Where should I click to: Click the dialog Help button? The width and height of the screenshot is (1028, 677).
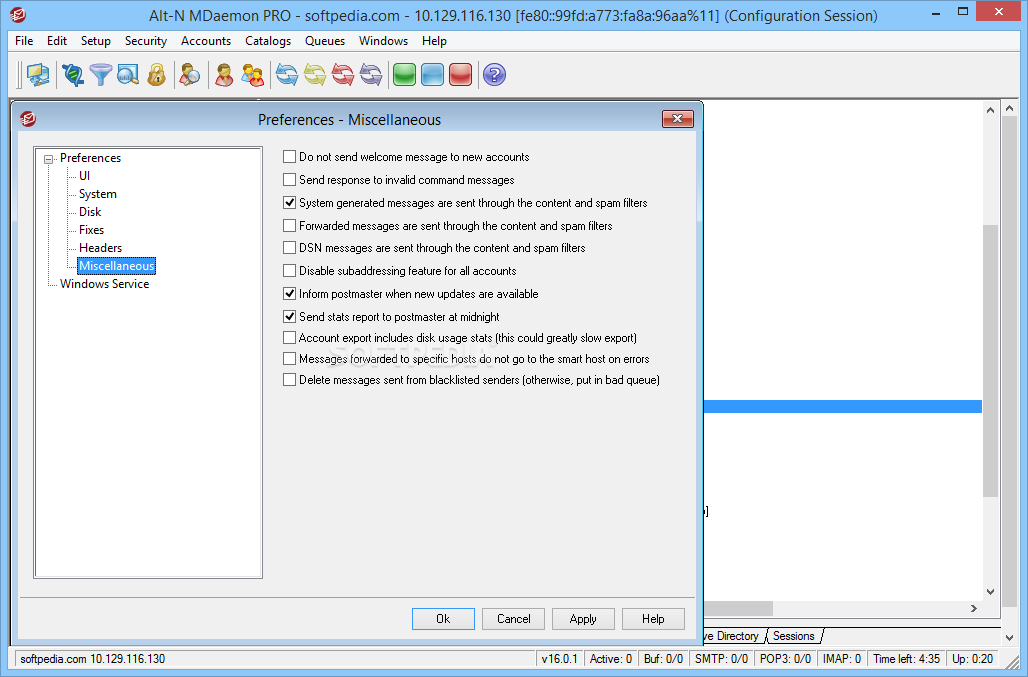pyautogui.click(x=653, y=619)
